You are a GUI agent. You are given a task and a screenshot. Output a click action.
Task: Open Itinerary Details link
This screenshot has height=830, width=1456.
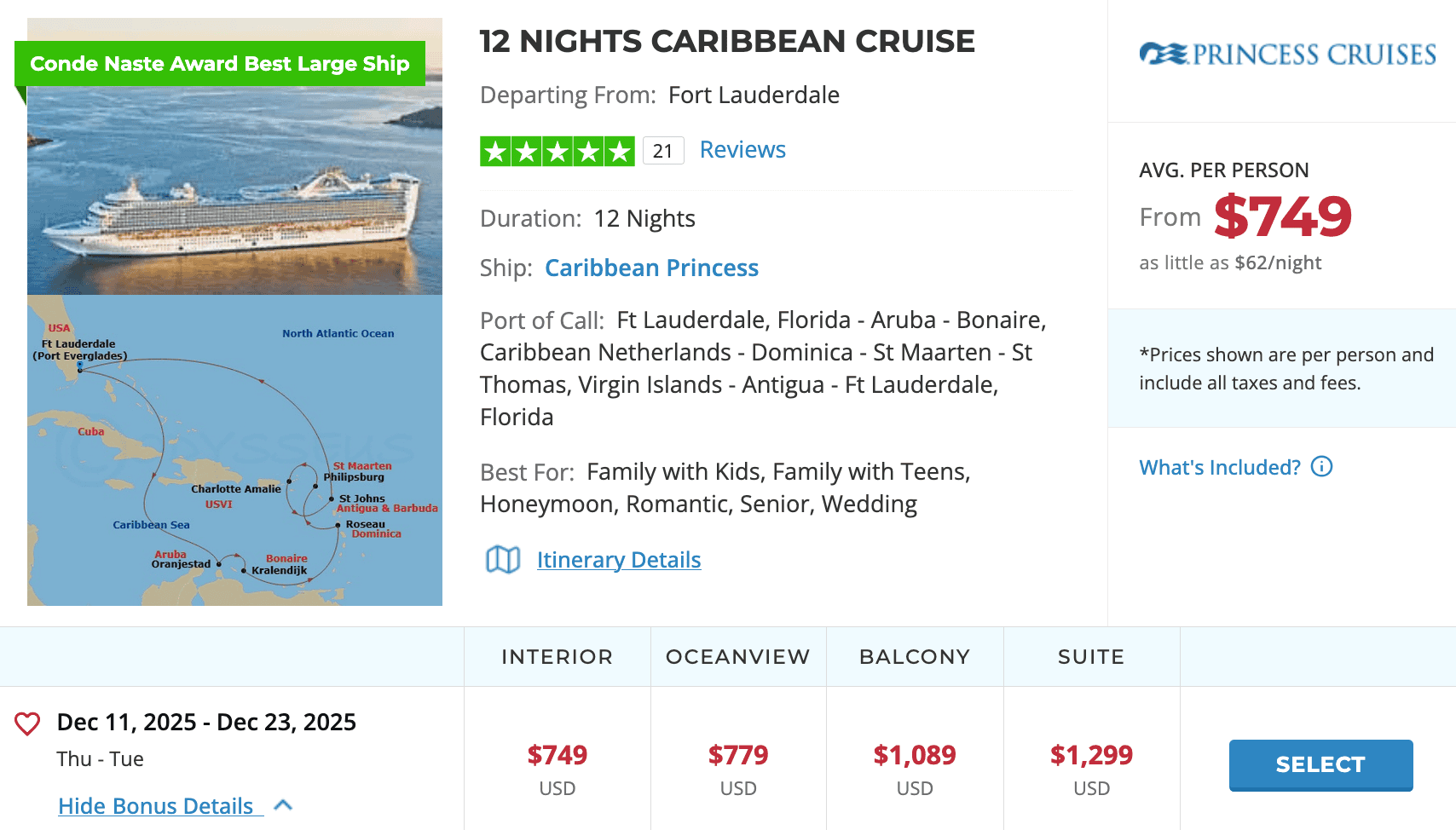(x=619, y=560)
